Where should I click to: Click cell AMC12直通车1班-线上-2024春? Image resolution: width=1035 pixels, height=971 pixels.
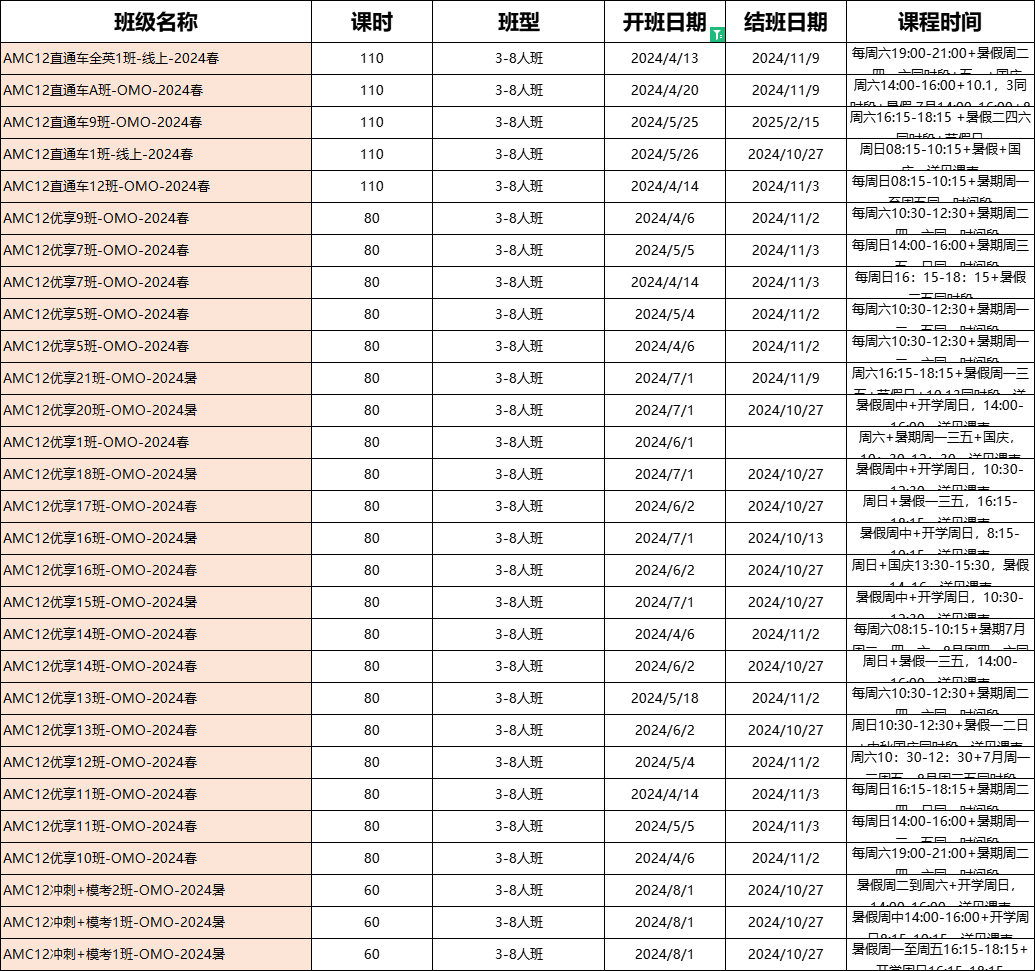click(x=156, y=154)
